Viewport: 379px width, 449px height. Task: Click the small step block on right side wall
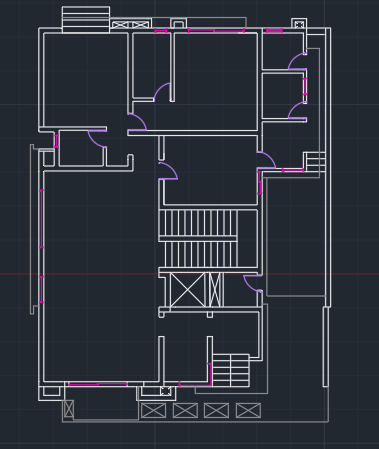pyautogui.click(x=316, y=162)
